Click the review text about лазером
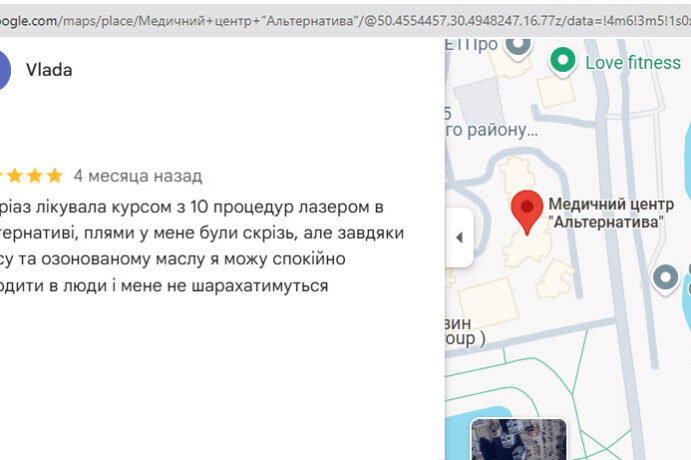This screenshot has height=460, width=691. pyautogui.click(x=190, y=246)
